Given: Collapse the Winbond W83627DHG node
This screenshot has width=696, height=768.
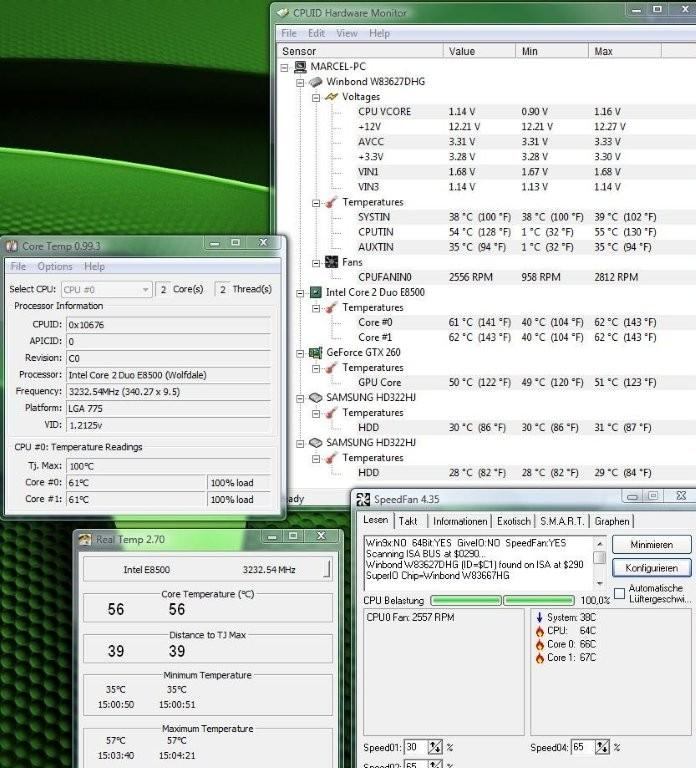Looking at the screenshot, I should coord(300,83).
